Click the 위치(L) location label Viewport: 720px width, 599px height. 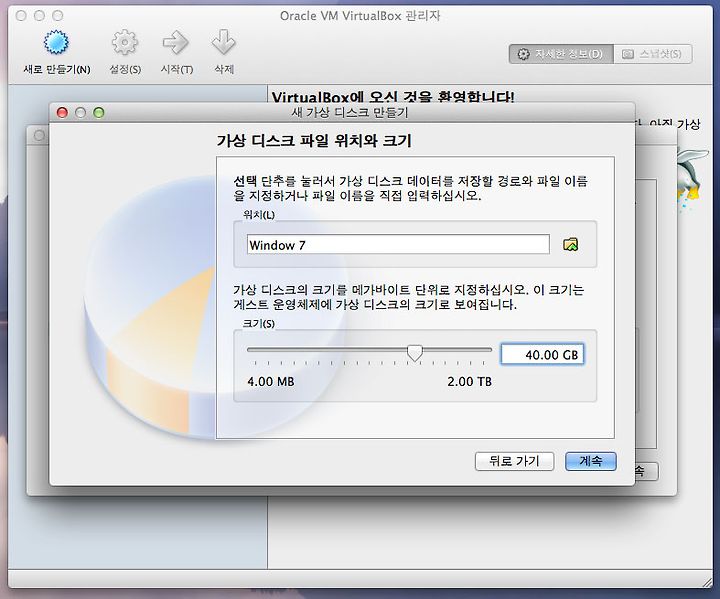tap(259, 215)
